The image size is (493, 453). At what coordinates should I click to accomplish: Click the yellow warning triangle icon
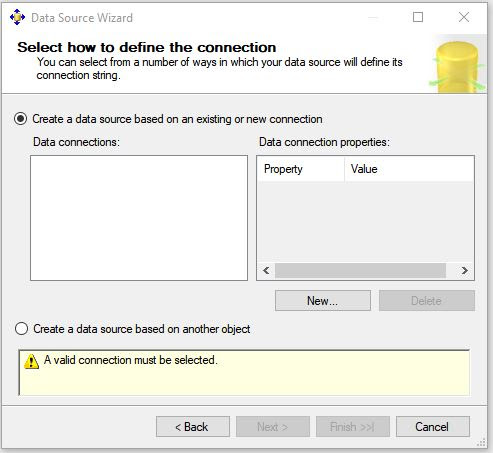(x=32, y=361)
